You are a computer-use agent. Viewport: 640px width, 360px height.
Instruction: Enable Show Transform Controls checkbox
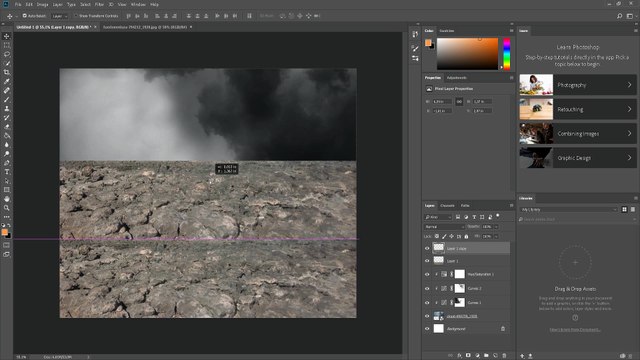coord(76,16)
